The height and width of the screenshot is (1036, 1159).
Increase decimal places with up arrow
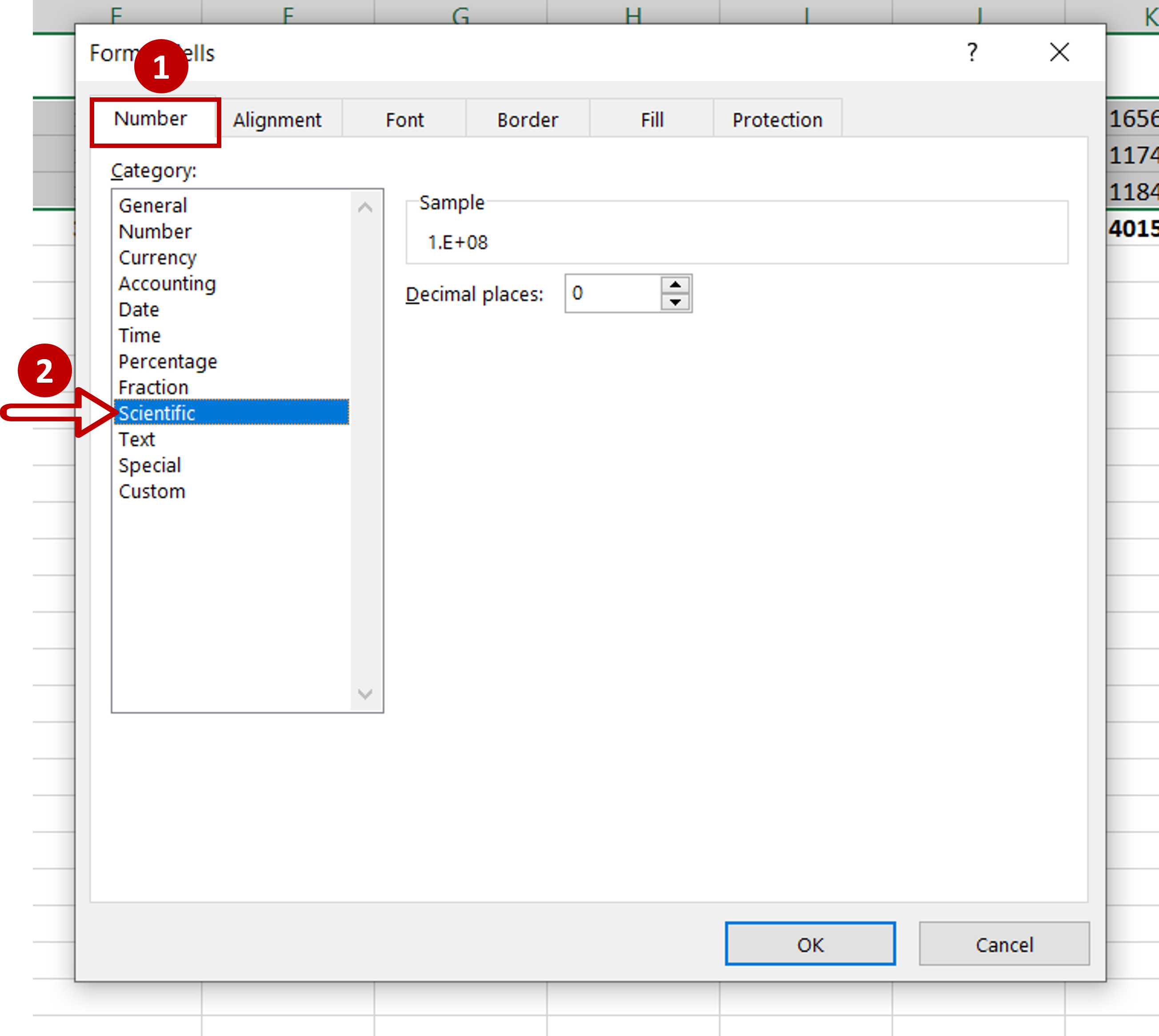(675, 284)
